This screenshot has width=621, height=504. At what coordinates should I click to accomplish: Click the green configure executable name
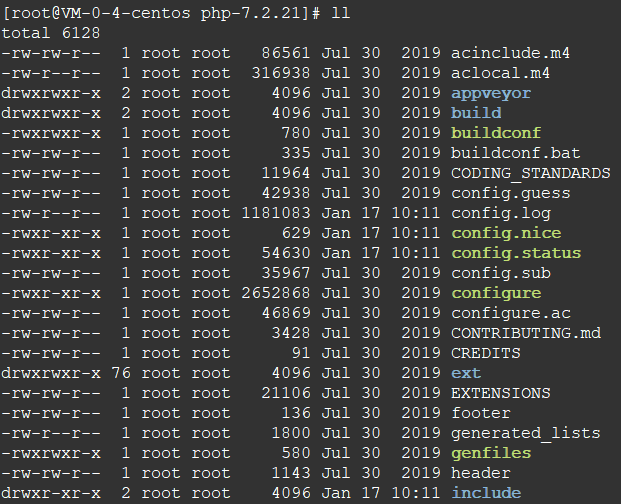pos(496,293)
